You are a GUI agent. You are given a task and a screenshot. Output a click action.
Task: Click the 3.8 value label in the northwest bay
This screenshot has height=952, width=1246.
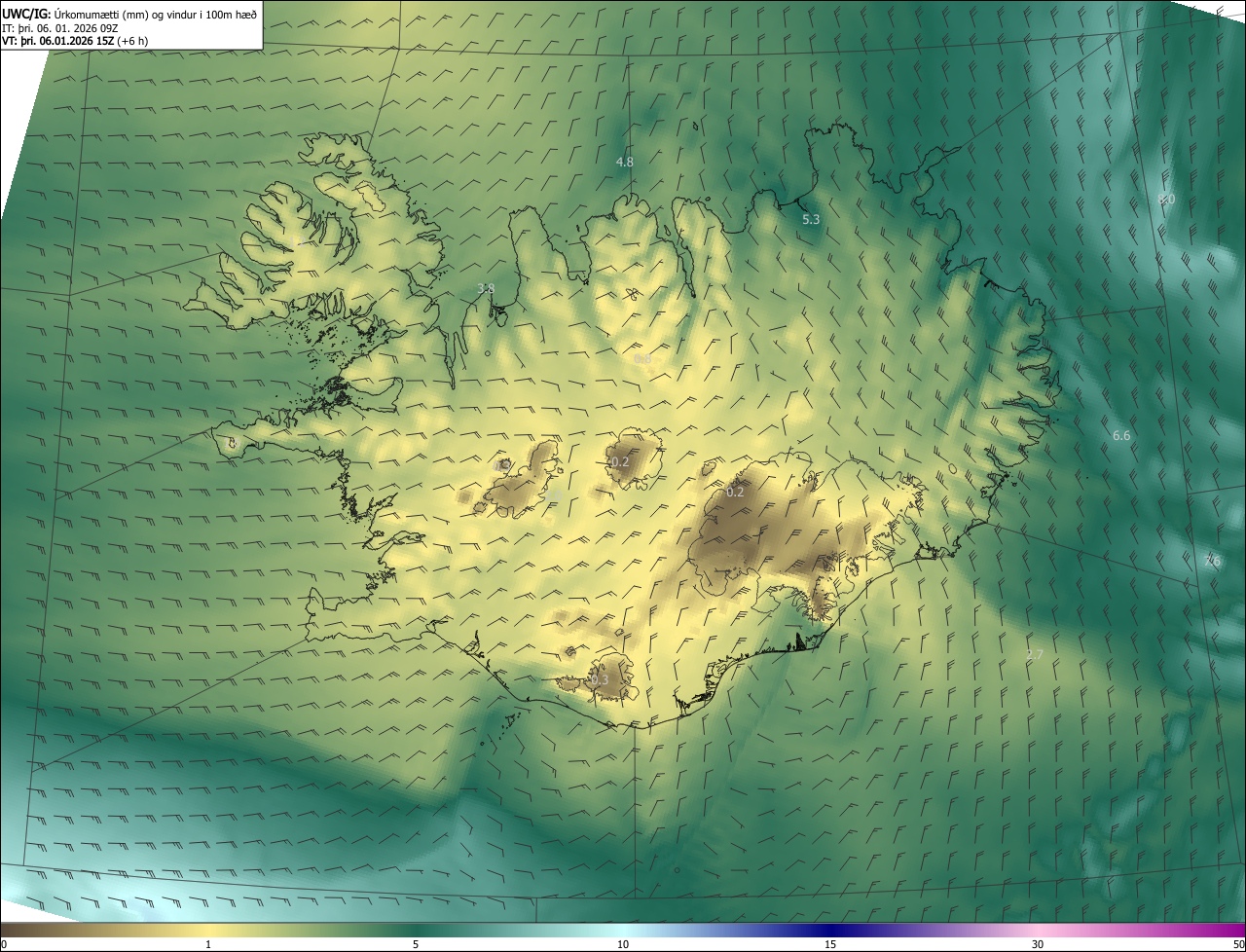(x=486, y=289)
